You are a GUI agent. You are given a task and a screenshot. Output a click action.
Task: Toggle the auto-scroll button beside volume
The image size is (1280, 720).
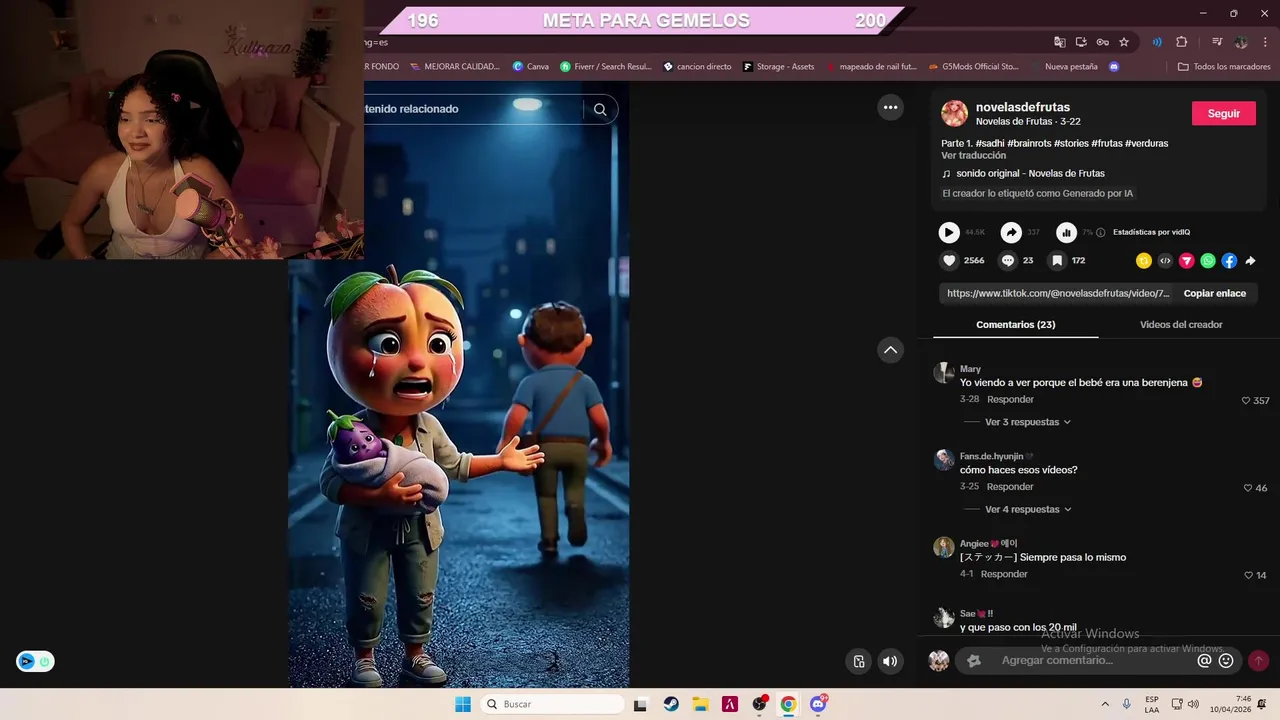click(x=859, y=661)
